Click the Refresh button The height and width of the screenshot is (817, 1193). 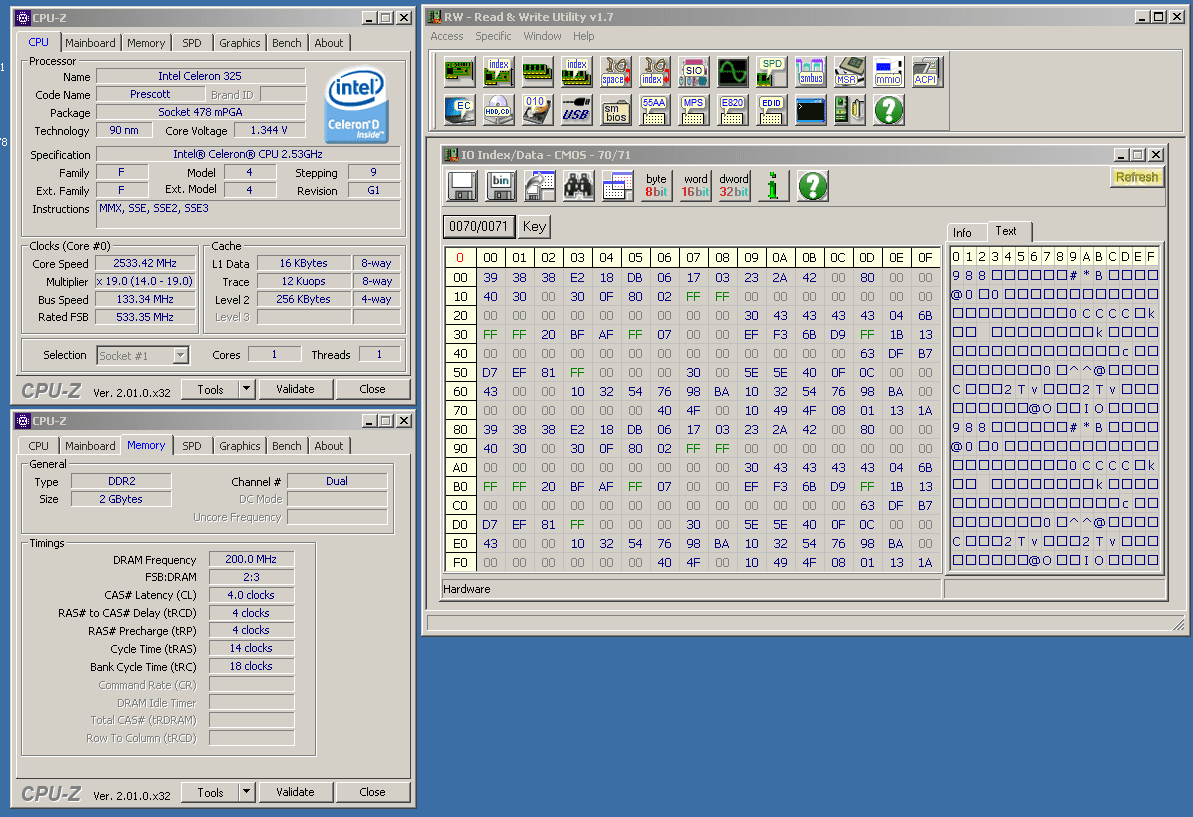pos(1137,176)
